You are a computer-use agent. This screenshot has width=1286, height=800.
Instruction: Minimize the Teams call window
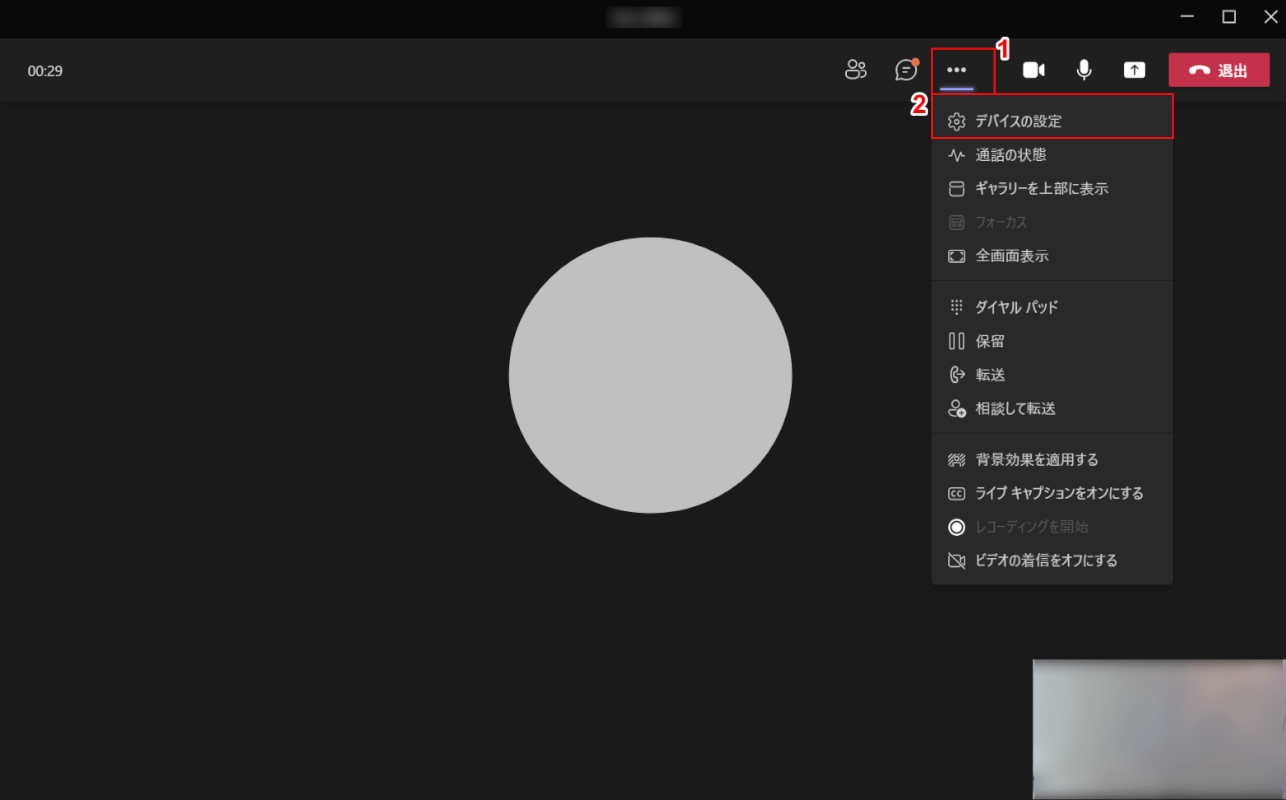pyautogui.click(x=1187, y=16)
